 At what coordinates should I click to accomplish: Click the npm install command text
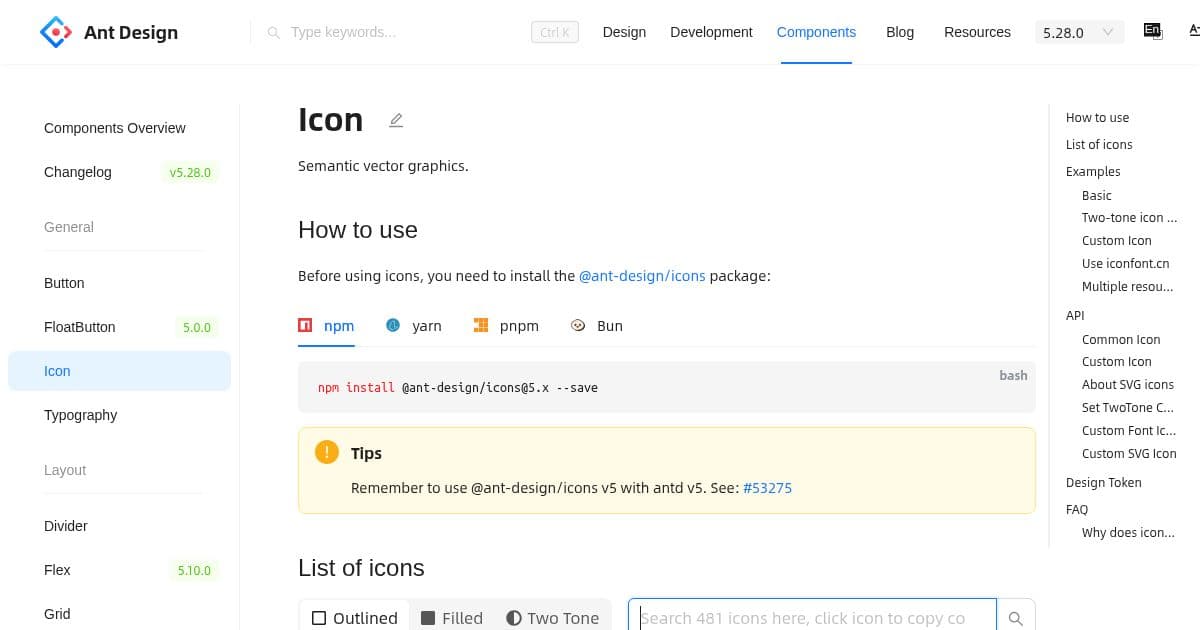[x=458, y=387]
